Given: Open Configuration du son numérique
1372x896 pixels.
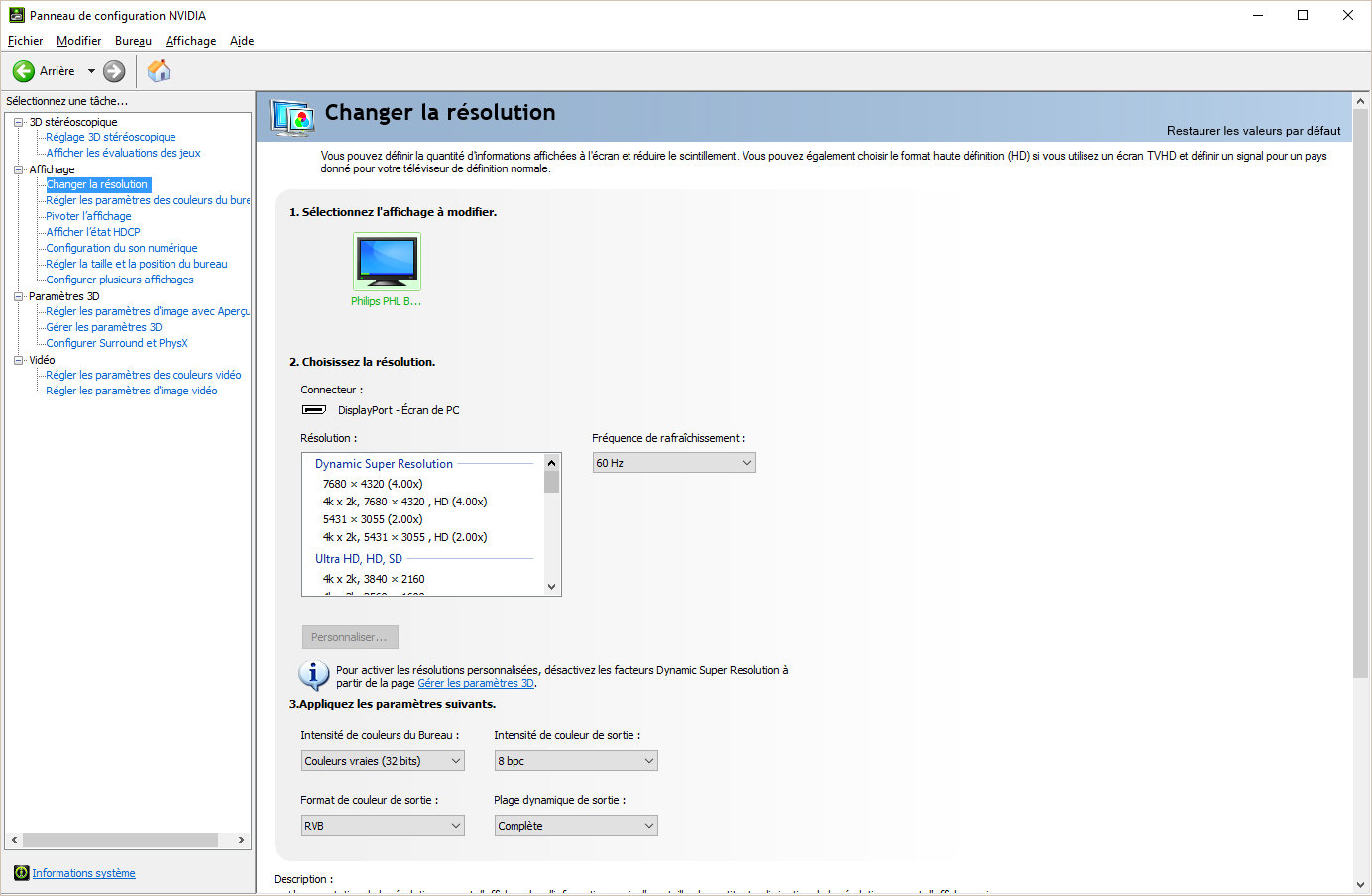Looking at the screenshot, I should 122,248.
